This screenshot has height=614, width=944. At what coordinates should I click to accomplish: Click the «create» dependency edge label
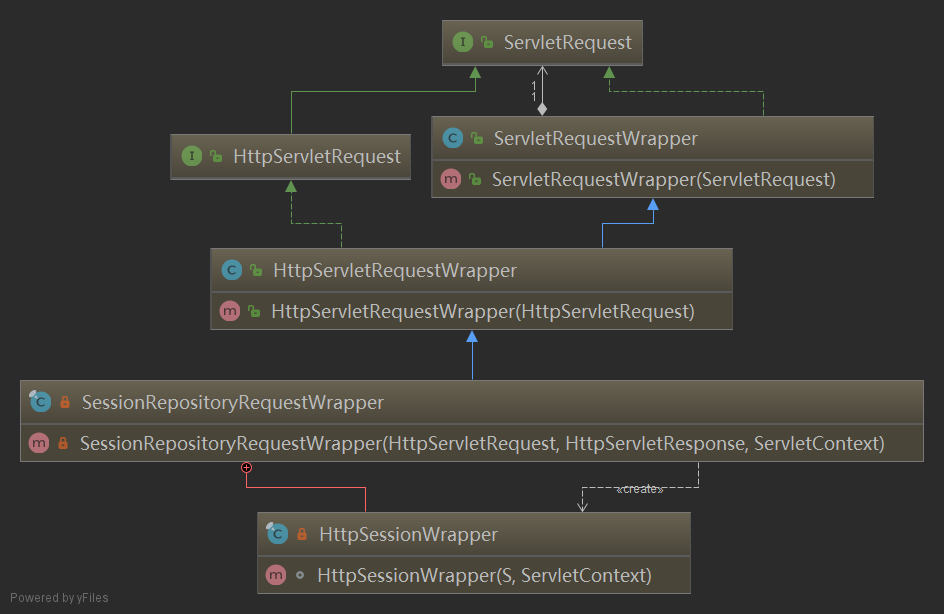coord(640,489)
